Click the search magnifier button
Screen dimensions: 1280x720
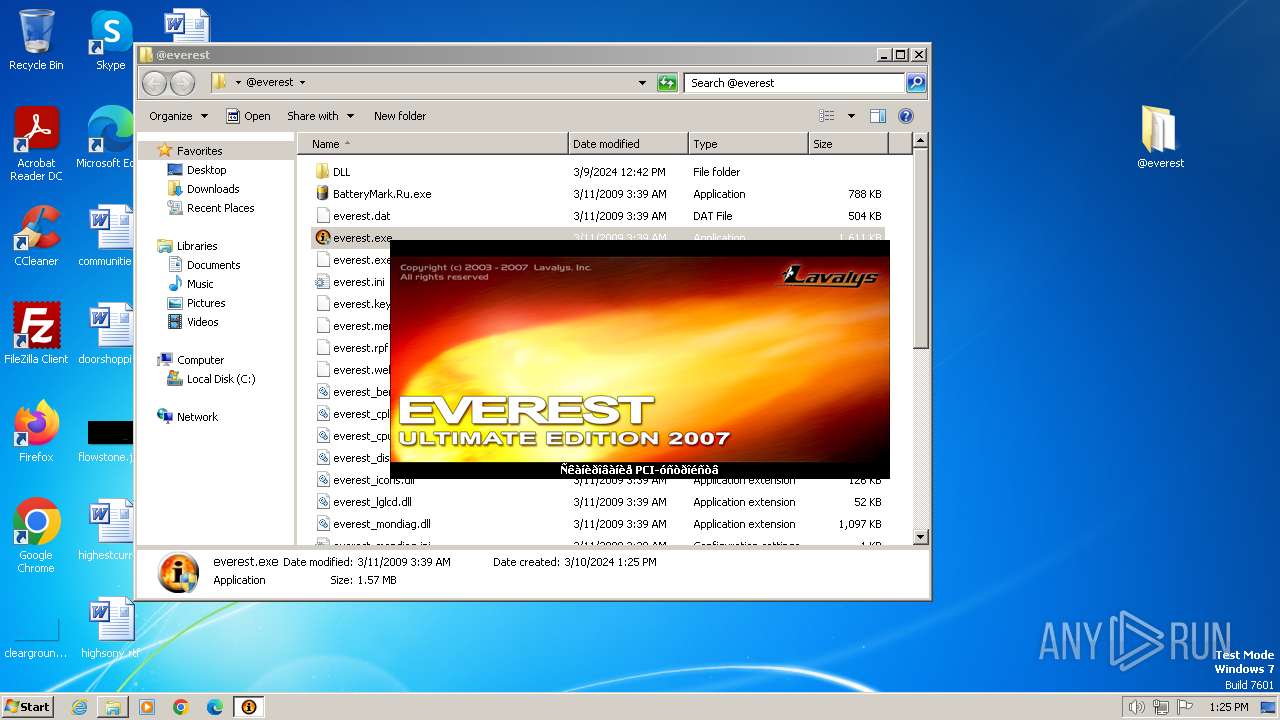(916, 83)
